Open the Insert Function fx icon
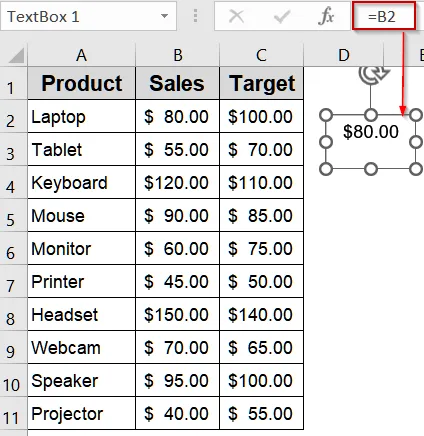Viewport: 424px width, 436px height. 326,16
